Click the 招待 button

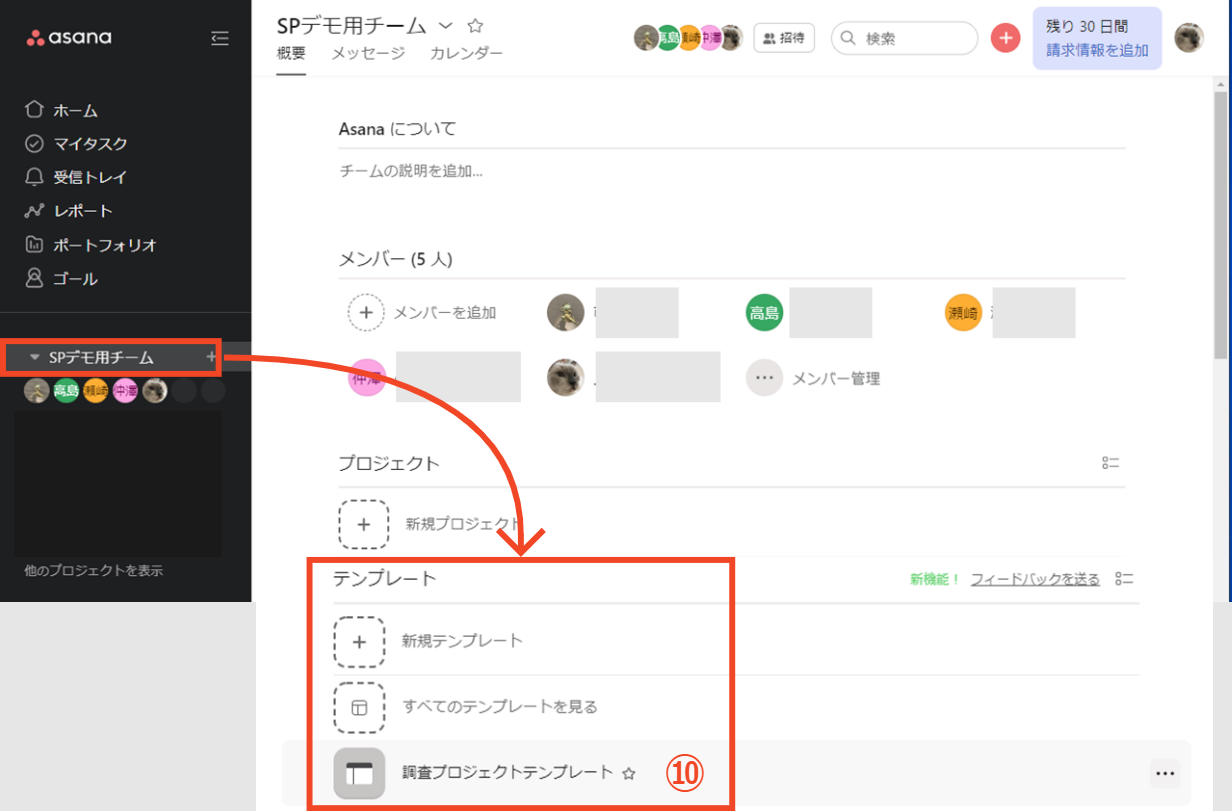[784, 38]
